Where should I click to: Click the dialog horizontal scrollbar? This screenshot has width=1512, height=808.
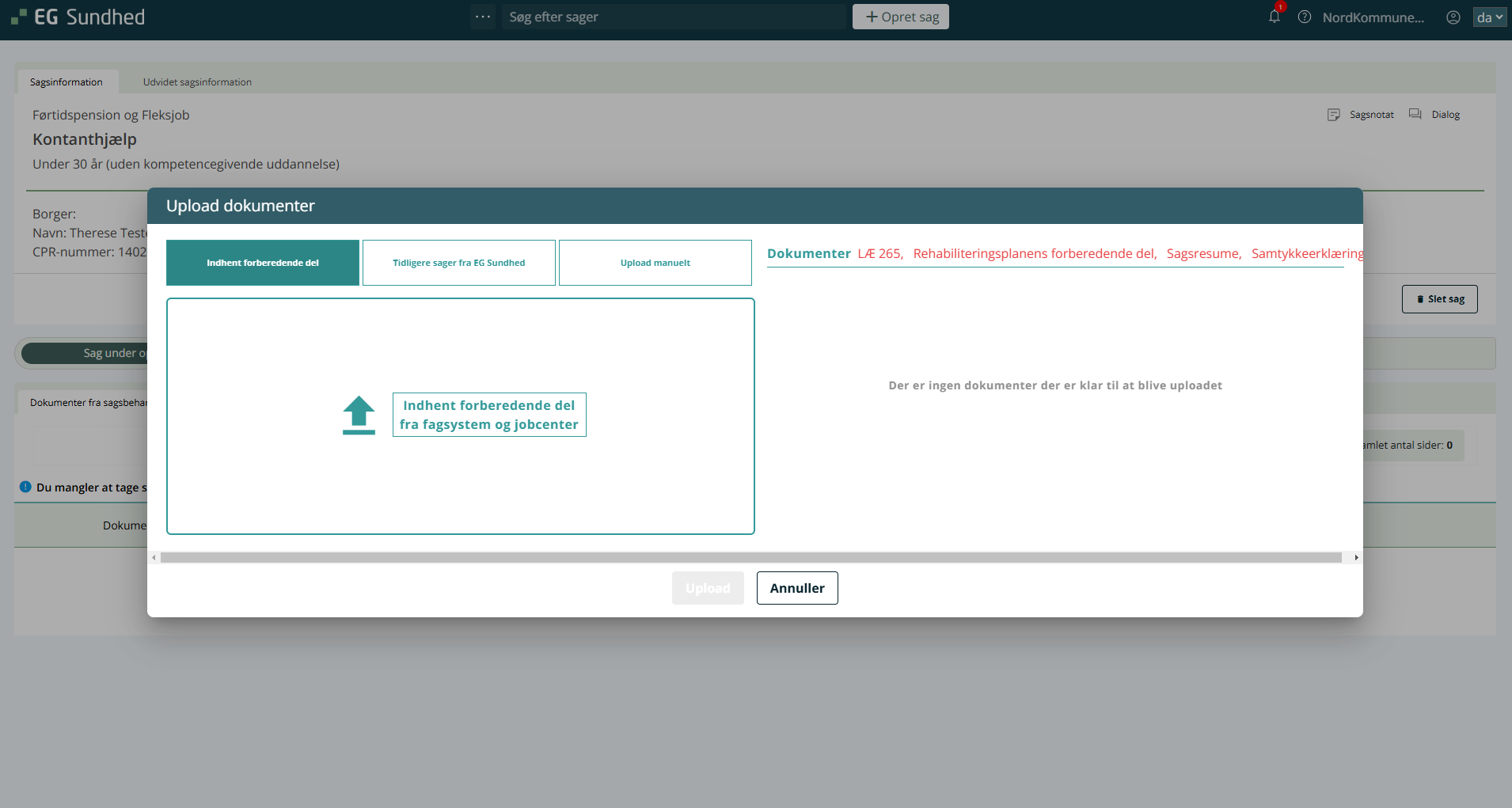click(x=750, y=558)
